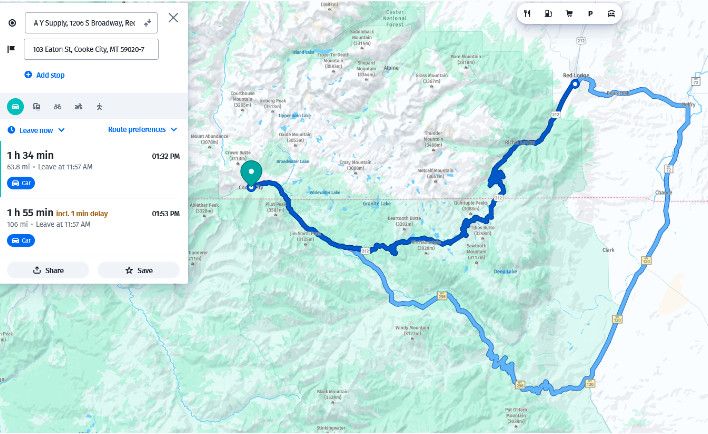Click the Granite Lake map label
Screen dimensions: 708x434
click(377, 204)
